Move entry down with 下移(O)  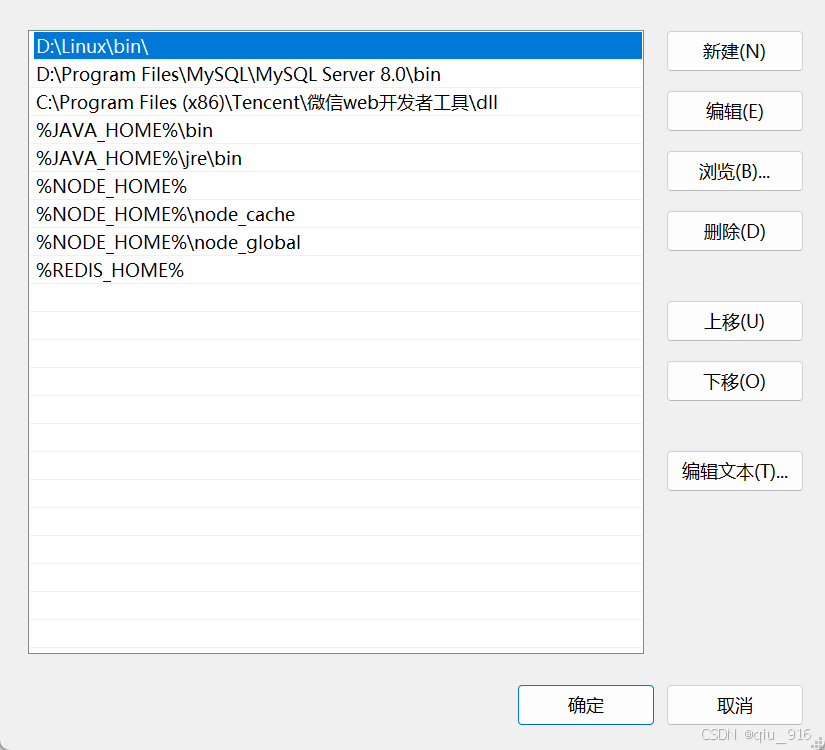734,381
